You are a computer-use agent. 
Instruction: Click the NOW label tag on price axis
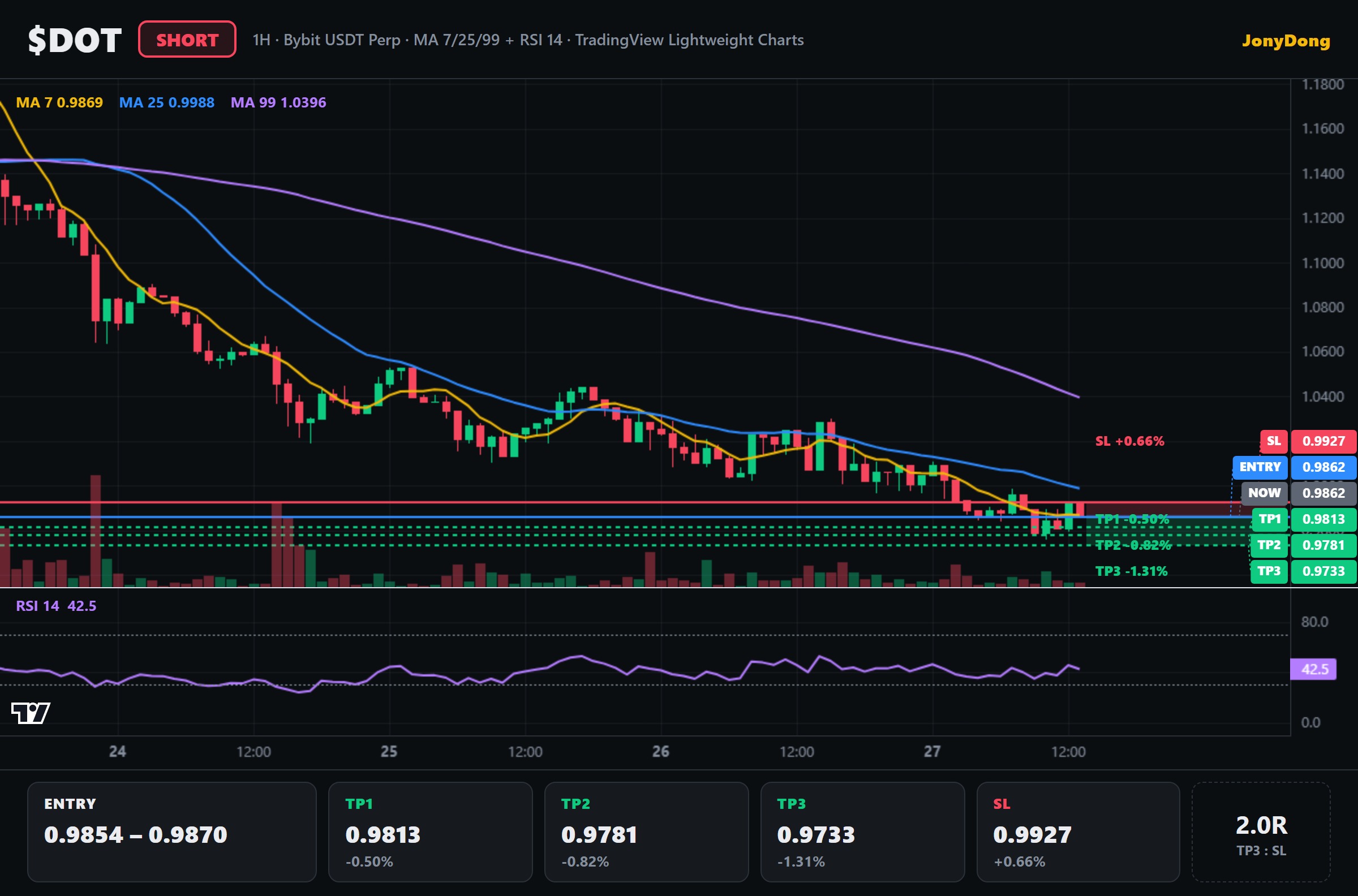tap(1264, 493)
